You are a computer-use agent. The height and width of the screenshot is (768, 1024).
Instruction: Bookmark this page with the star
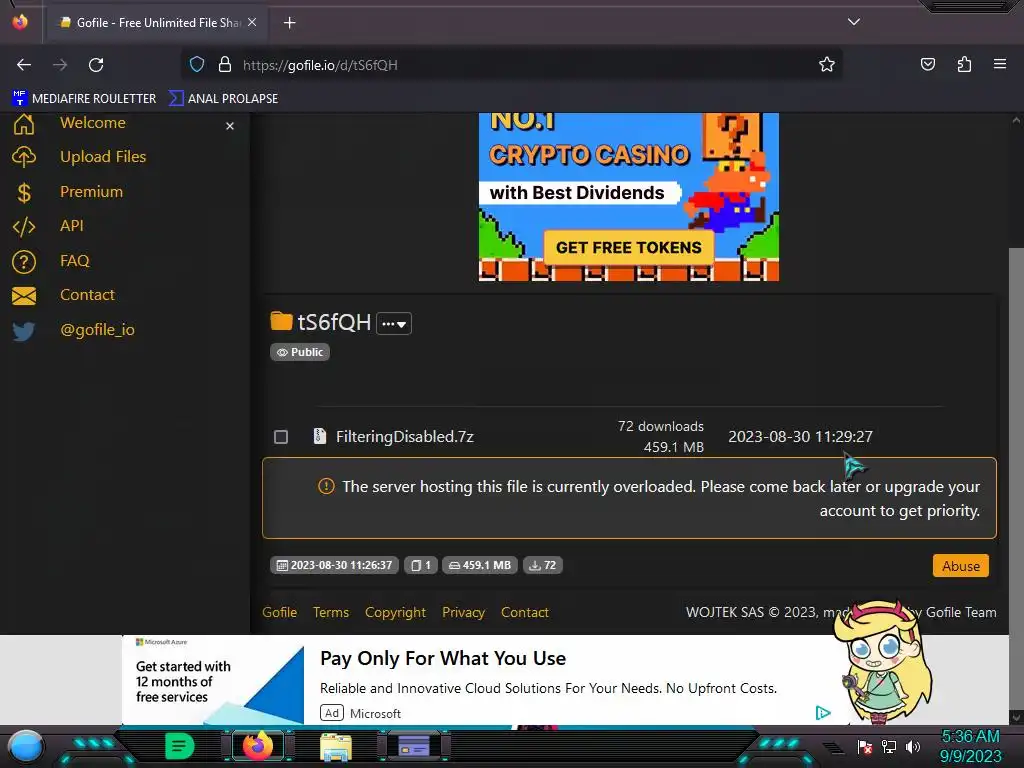point(827,65)
